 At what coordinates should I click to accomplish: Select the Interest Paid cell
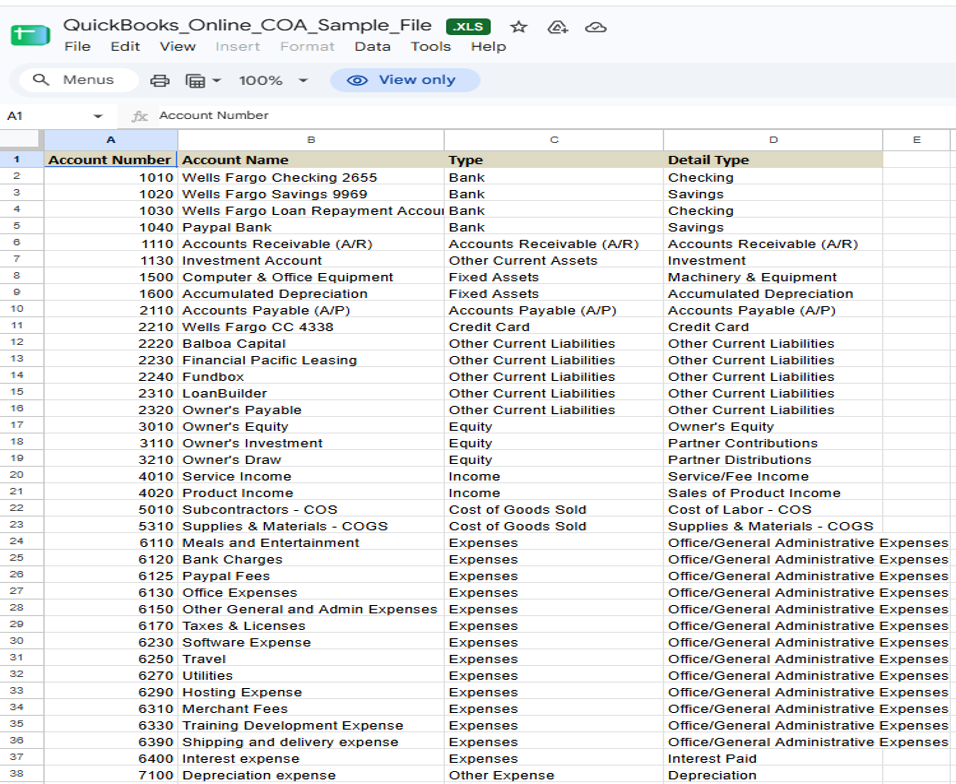coord(773,758)
